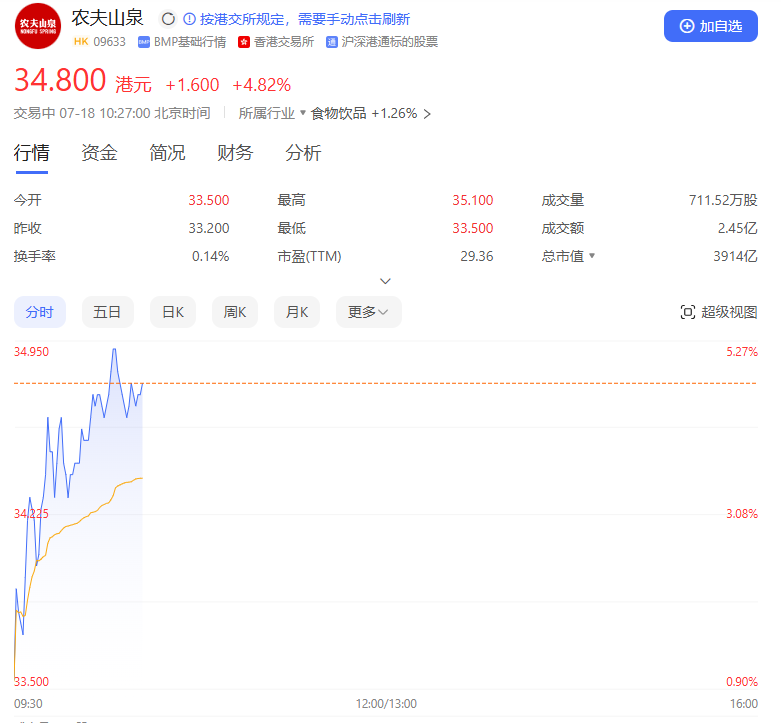Switch to the 资金 tab
The height and width of the screenshot is (723, 781).
click(x=100, y=153)
